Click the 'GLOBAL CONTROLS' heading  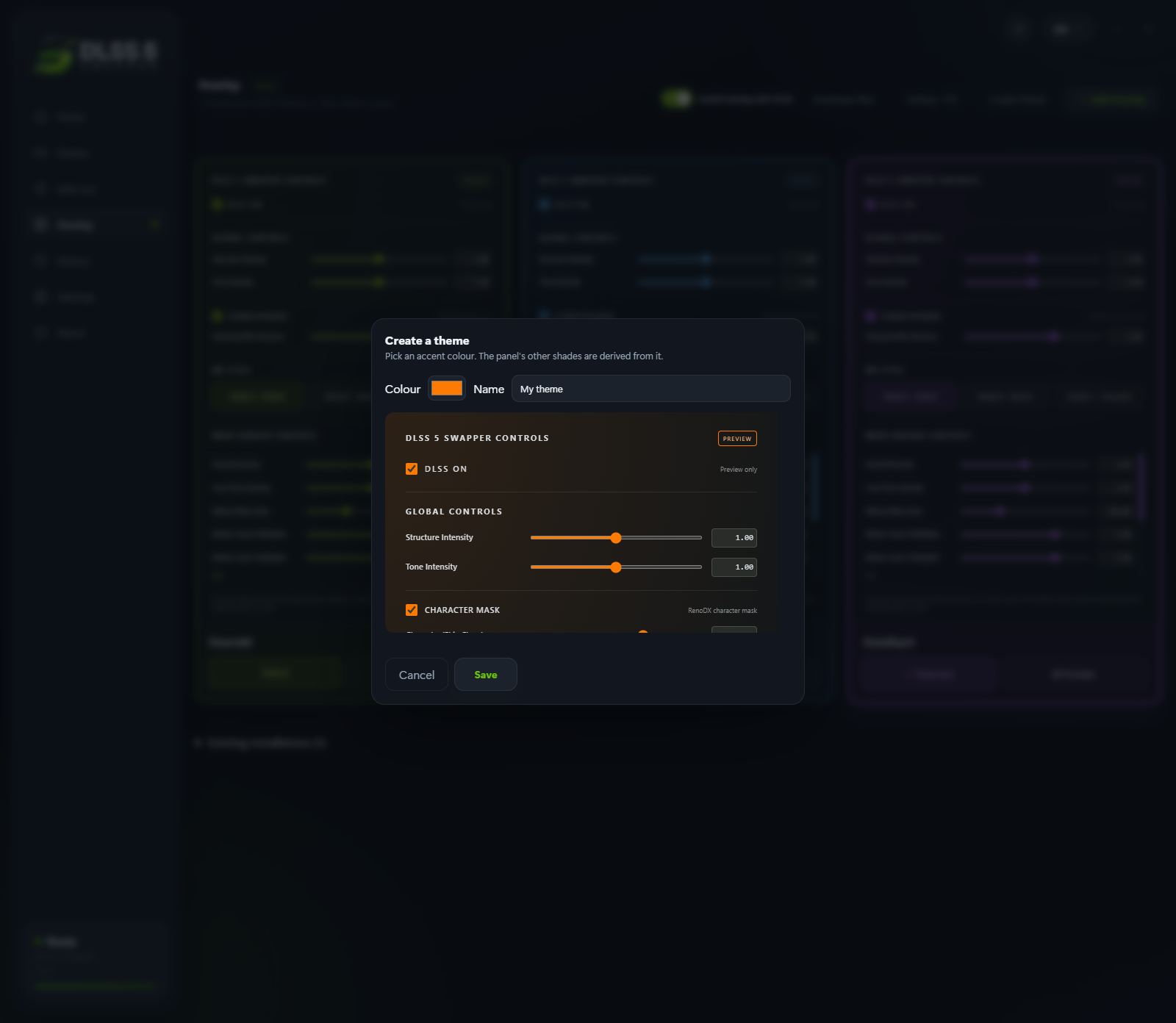click(453, 511)
